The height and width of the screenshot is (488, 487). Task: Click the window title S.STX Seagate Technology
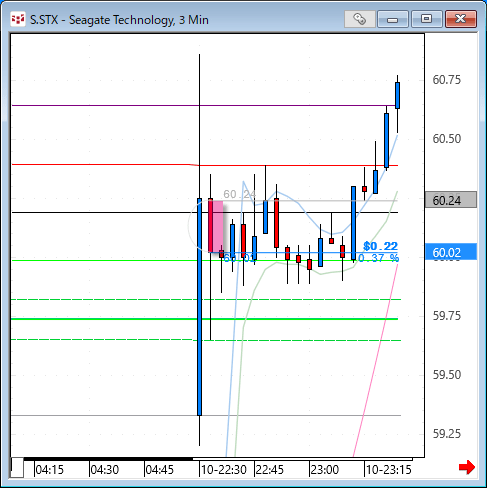[119, 20]
